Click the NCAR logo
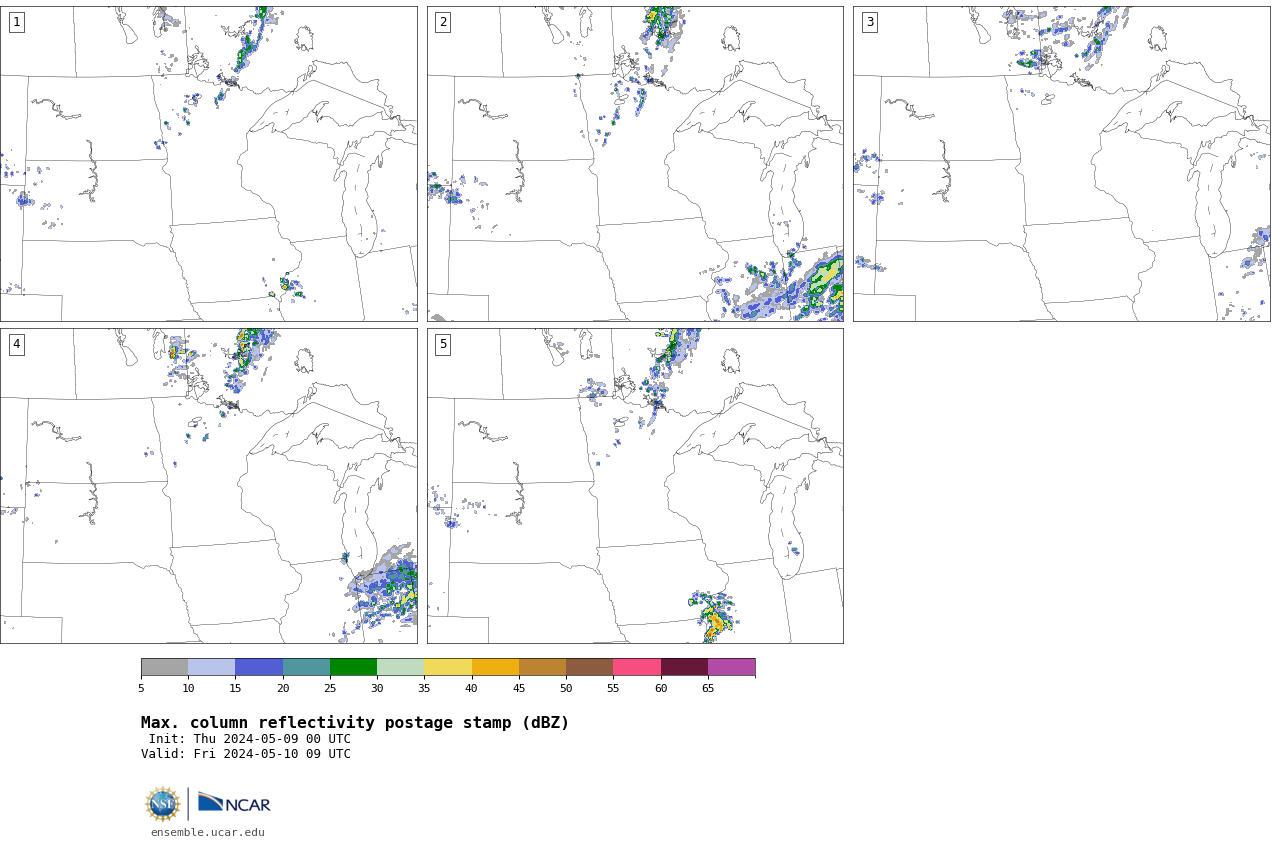Image resolution: width=1280 pixels, height=844 pixels. tap(234, 803)
